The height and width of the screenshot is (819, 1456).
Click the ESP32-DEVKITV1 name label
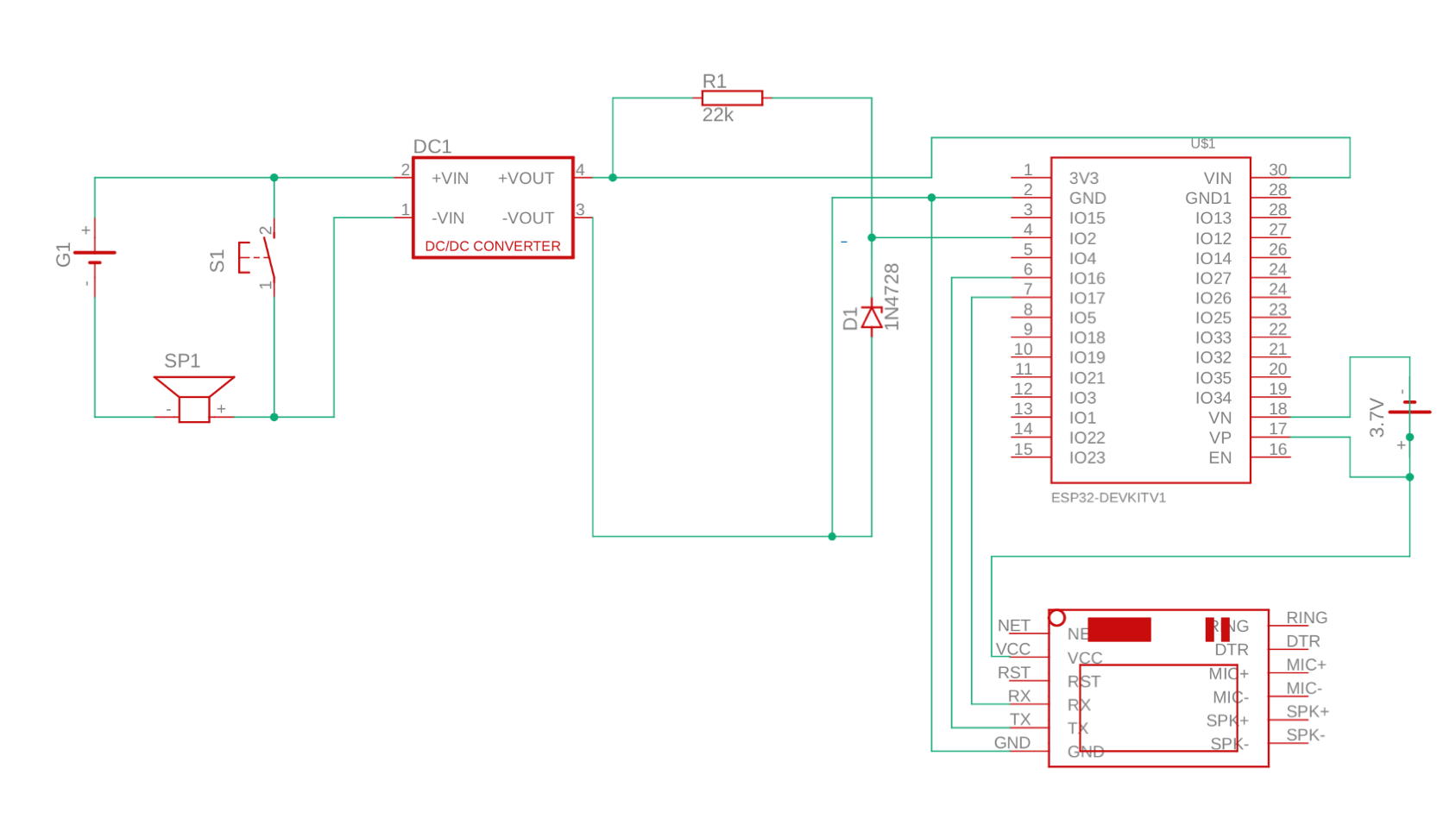(x=1107, y=498)
